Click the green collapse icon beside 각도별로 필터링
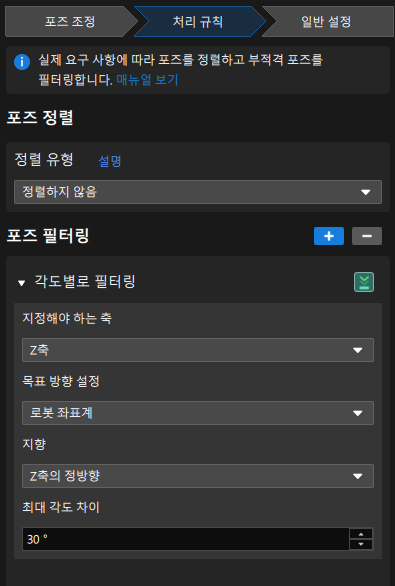Screen dimensions: 395x586 364,282
